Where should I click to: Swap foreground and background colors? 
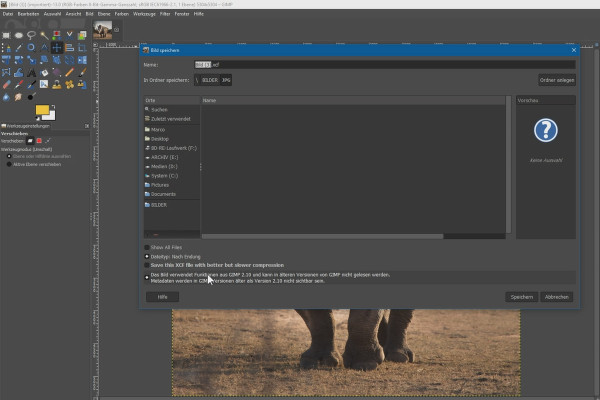[x=53, y=107]
